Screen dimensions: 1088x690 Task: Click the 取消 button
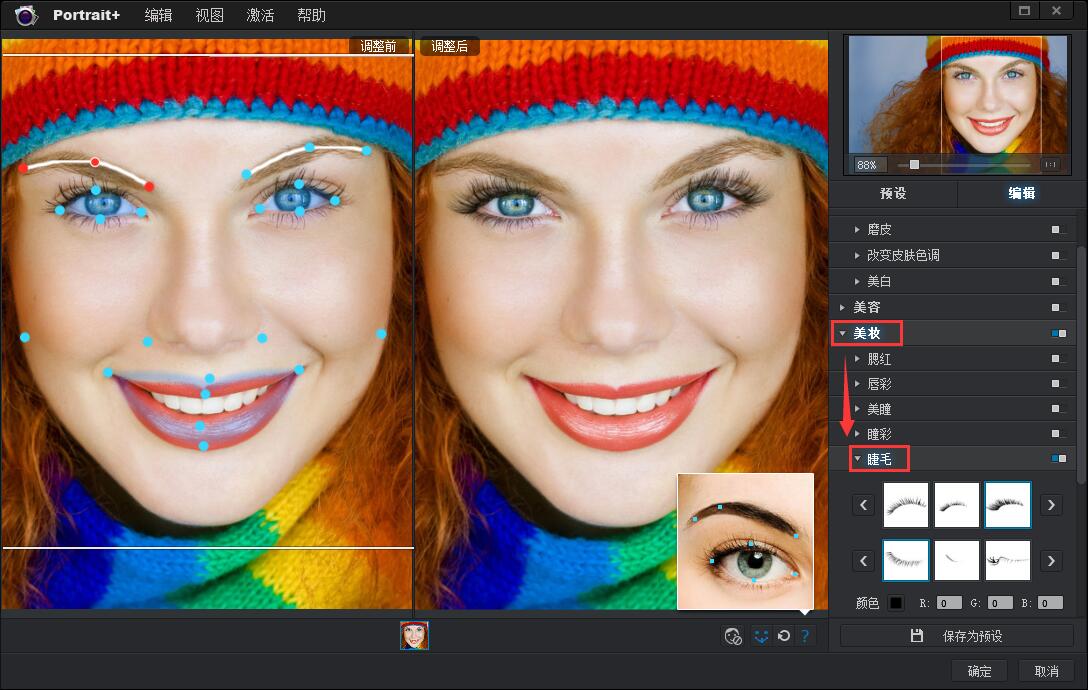(x=1046, y=671)
